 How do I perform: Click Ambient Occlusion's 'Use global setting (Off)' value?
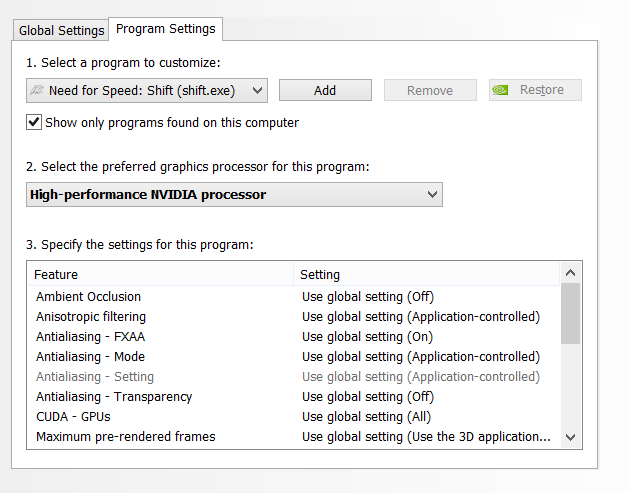coord(368,297)
